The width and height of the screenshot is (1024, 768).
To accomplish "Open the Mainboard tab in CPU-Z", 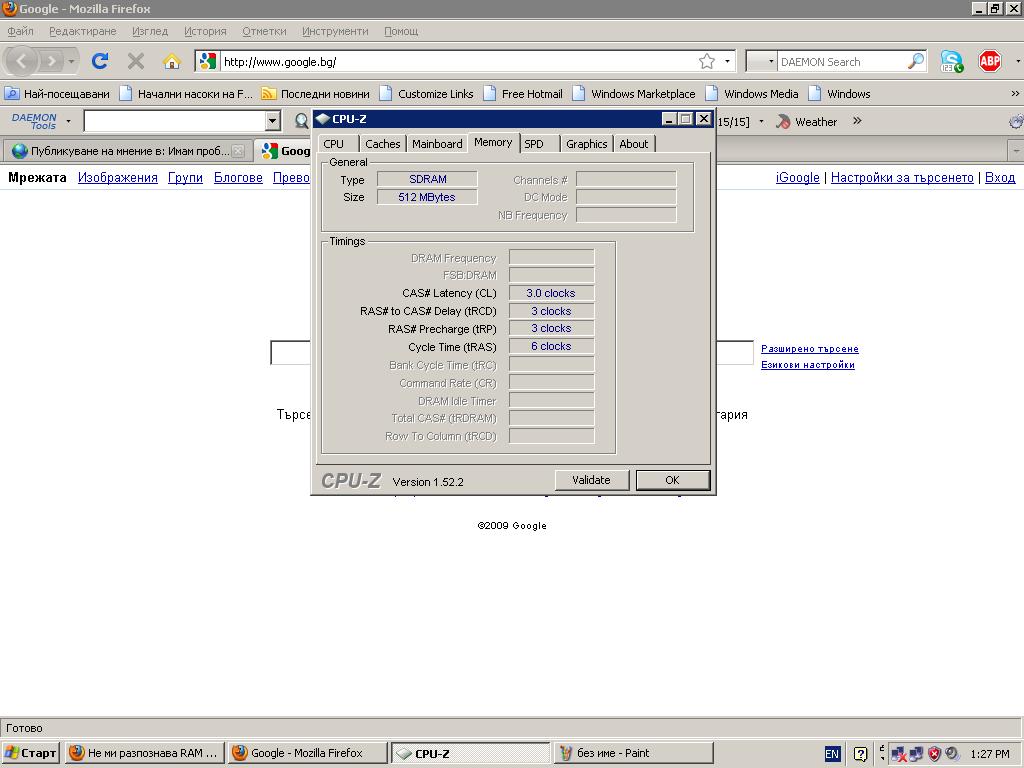I will [437, 144].
